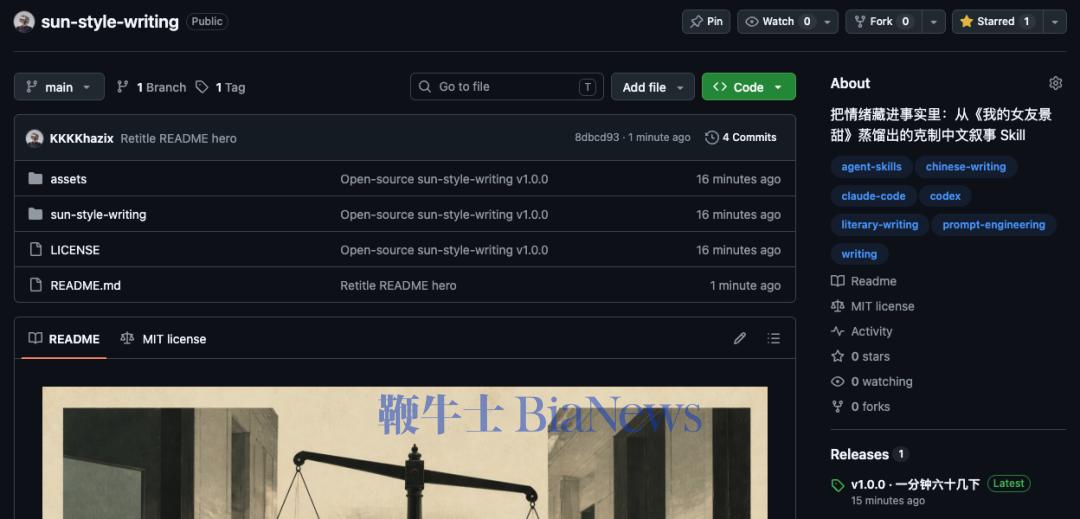Click KKKKhazix commit author avatar

[x=34, y=138]
